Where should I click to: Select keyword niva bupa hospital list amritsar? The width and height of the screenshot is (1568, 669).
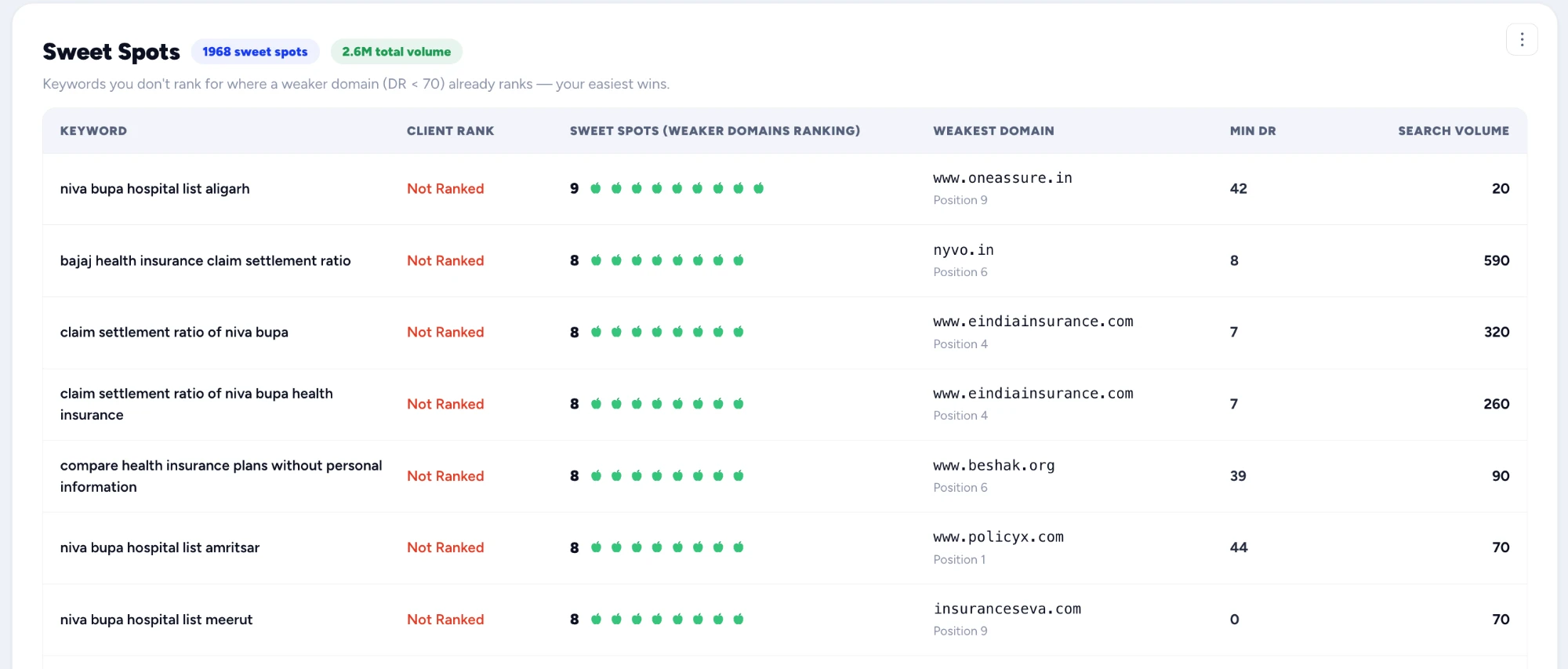[160, 548]
